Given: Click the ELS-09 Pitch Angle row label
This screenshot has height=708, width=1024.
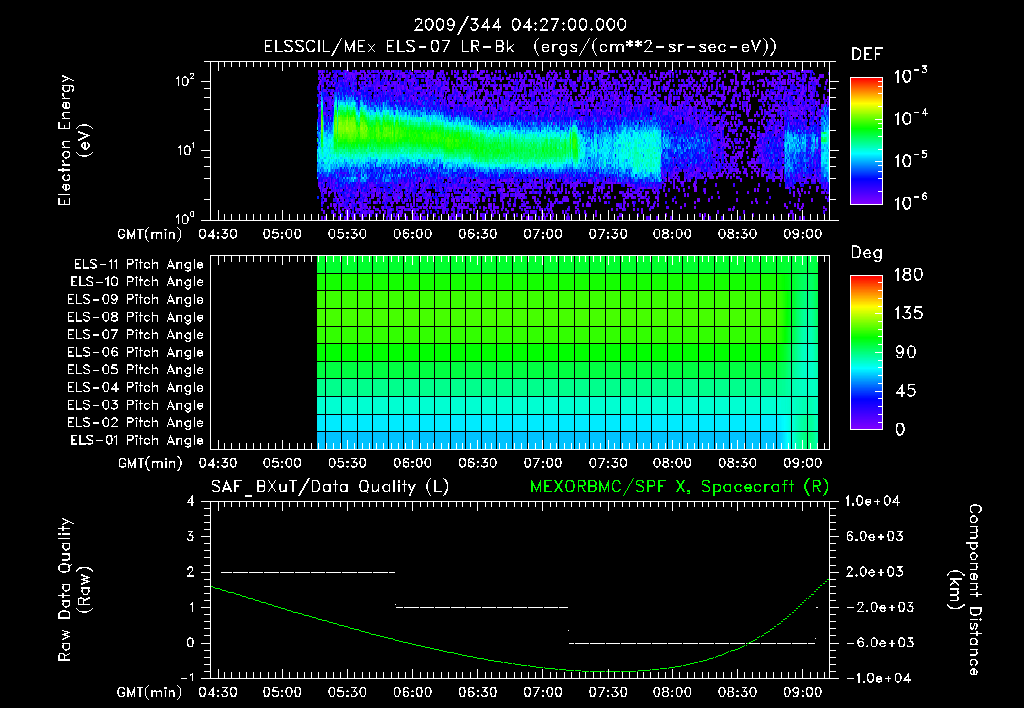Looking at the screenshot, I should (x=136, y=300).
